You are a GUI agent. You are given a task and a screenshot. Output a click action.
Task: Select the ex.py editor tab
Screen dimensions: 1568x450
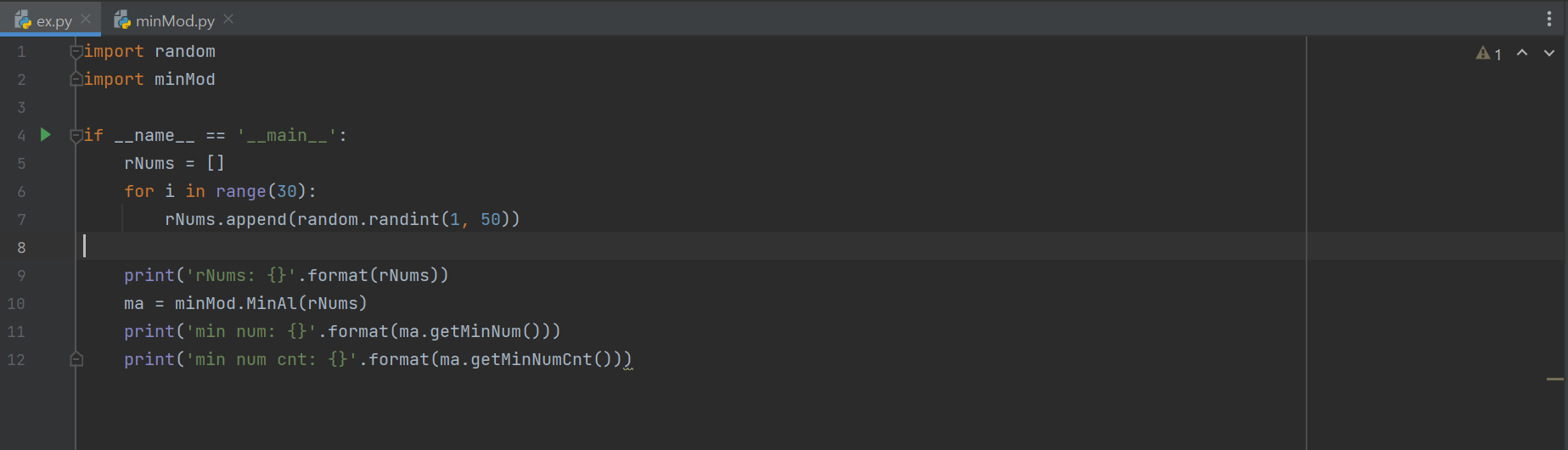(x=49, y=20)
